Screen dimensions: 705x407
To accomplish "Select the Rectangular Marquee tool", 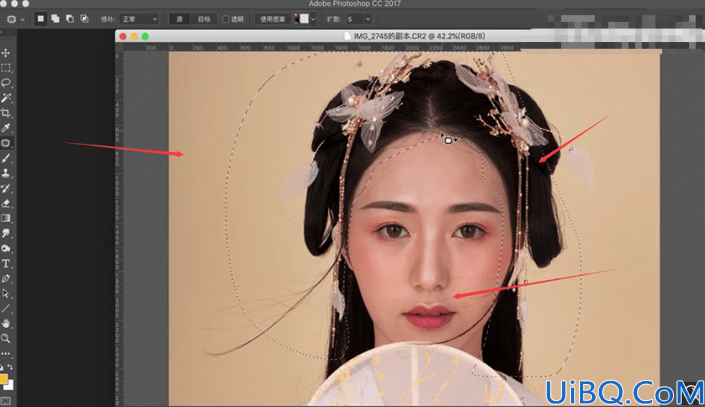I will pyautogui.click(x=6, y=68).
